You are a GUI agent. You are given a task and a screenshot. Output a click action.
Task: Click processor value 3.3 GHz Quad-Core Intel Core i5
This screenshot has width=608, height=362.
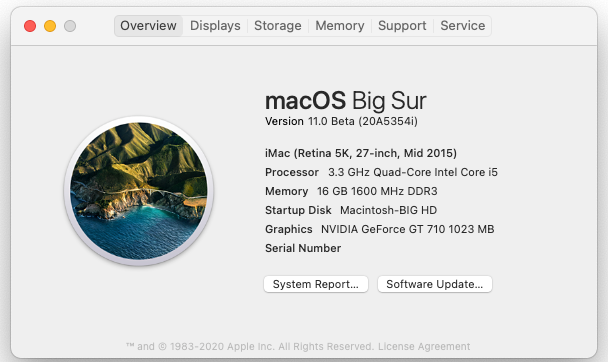click(x=413, y=172)
